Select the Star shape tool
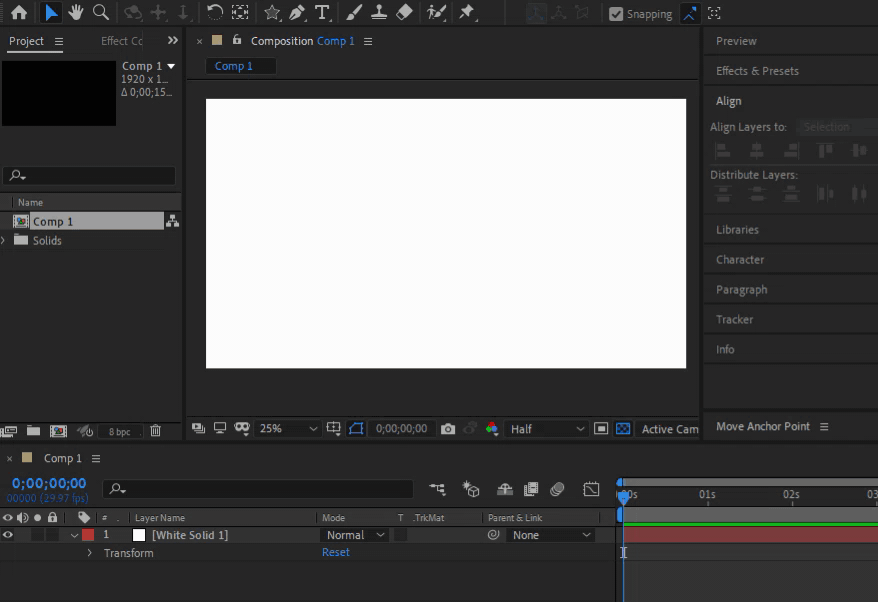This screenshot has height=602, width=878. [x=272, y=12]
